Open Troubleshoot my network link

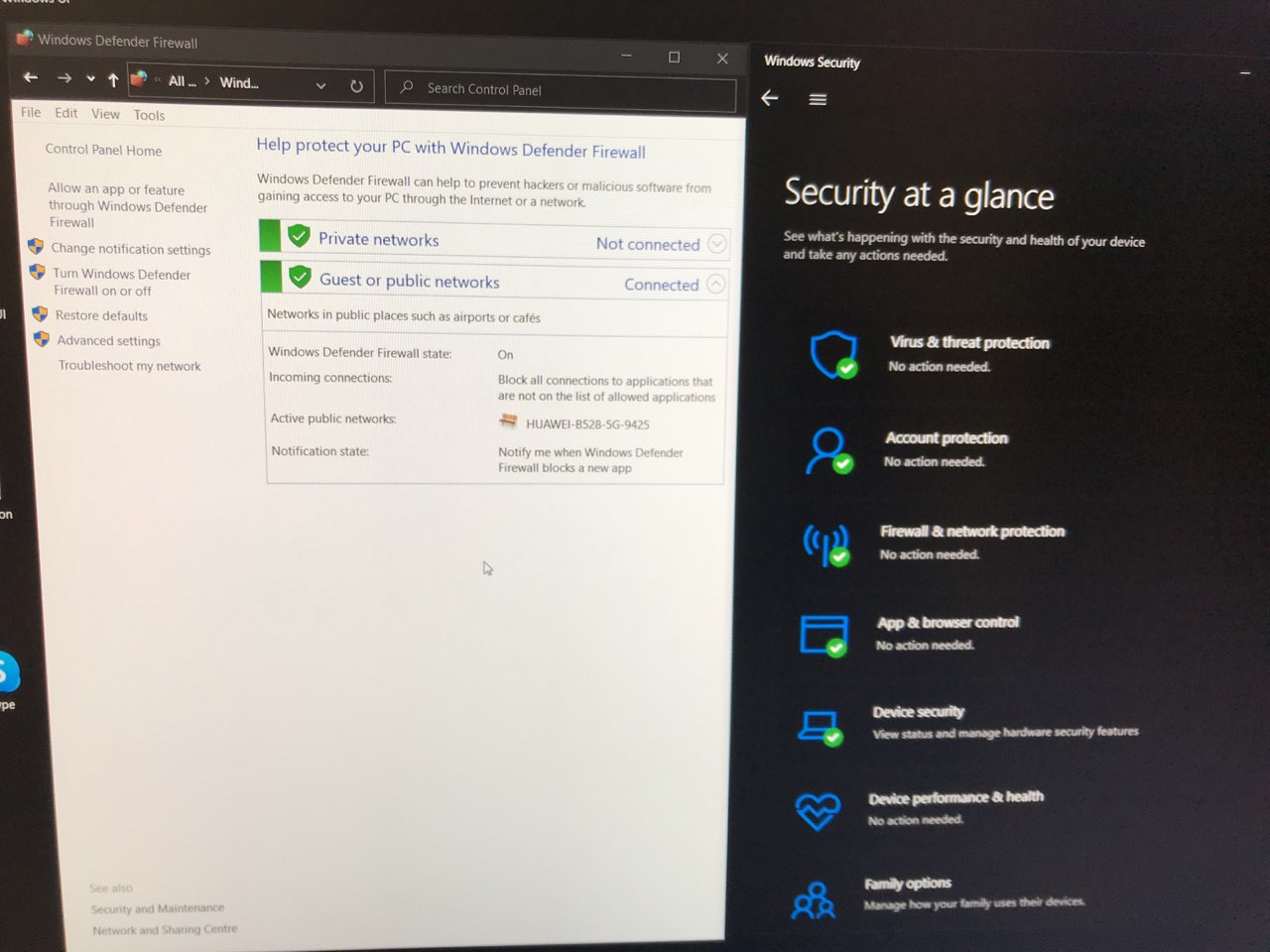coord(129,366)
